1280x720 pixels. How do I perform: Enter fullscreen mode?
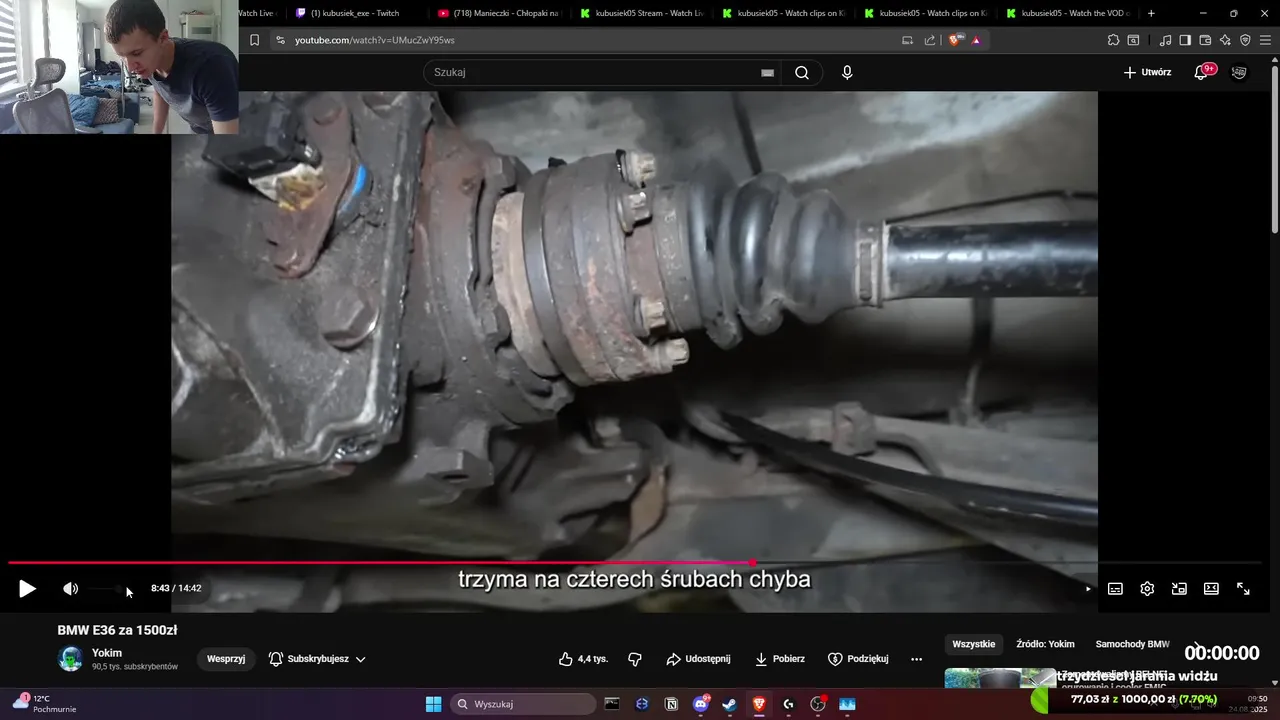pos(1243,589)
